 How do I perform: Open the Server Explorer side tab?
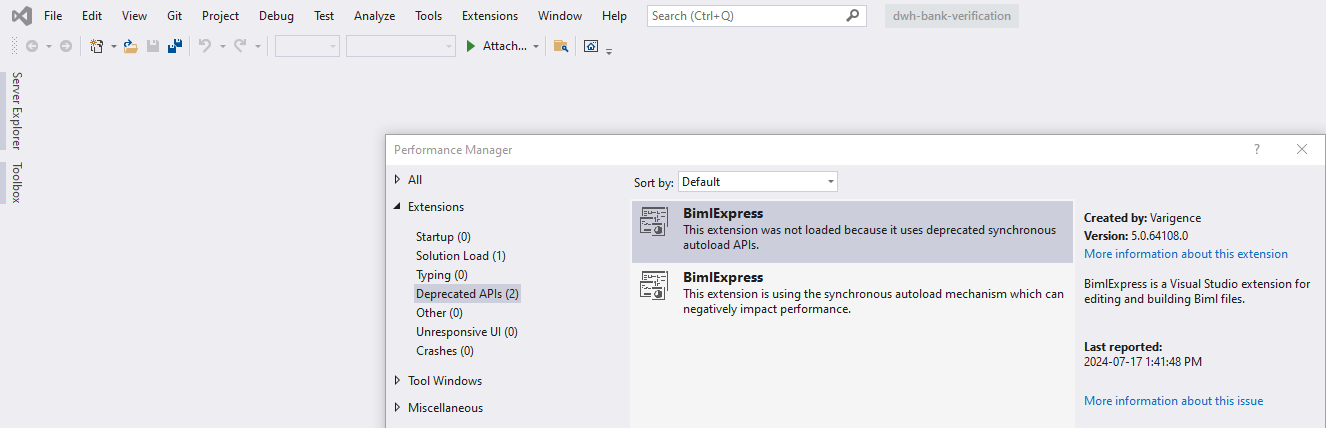click(16, 110)
